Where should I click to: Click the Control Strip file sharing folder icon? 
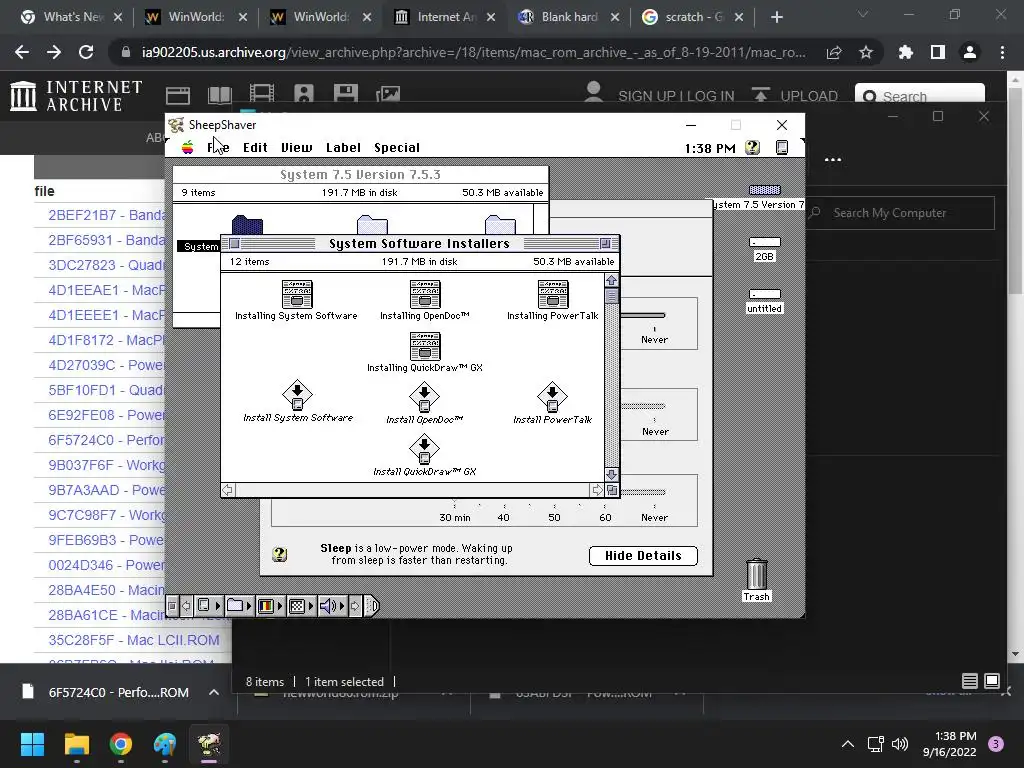(x=234, y=606)
